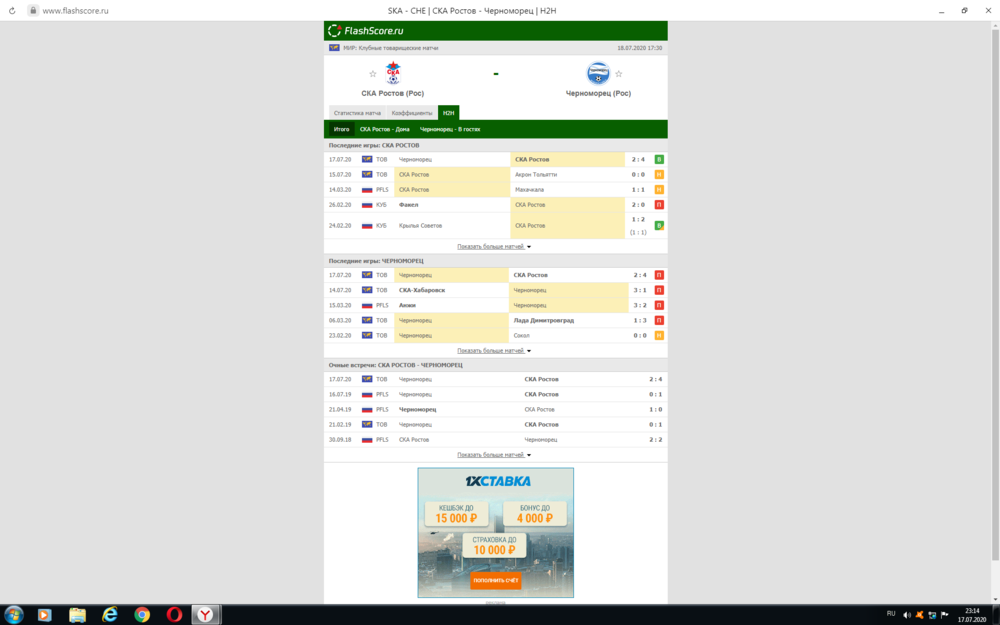Expand more matches under Черноморец games
Viewport: 1000px width, 625px height.
(x=494, y=351)
